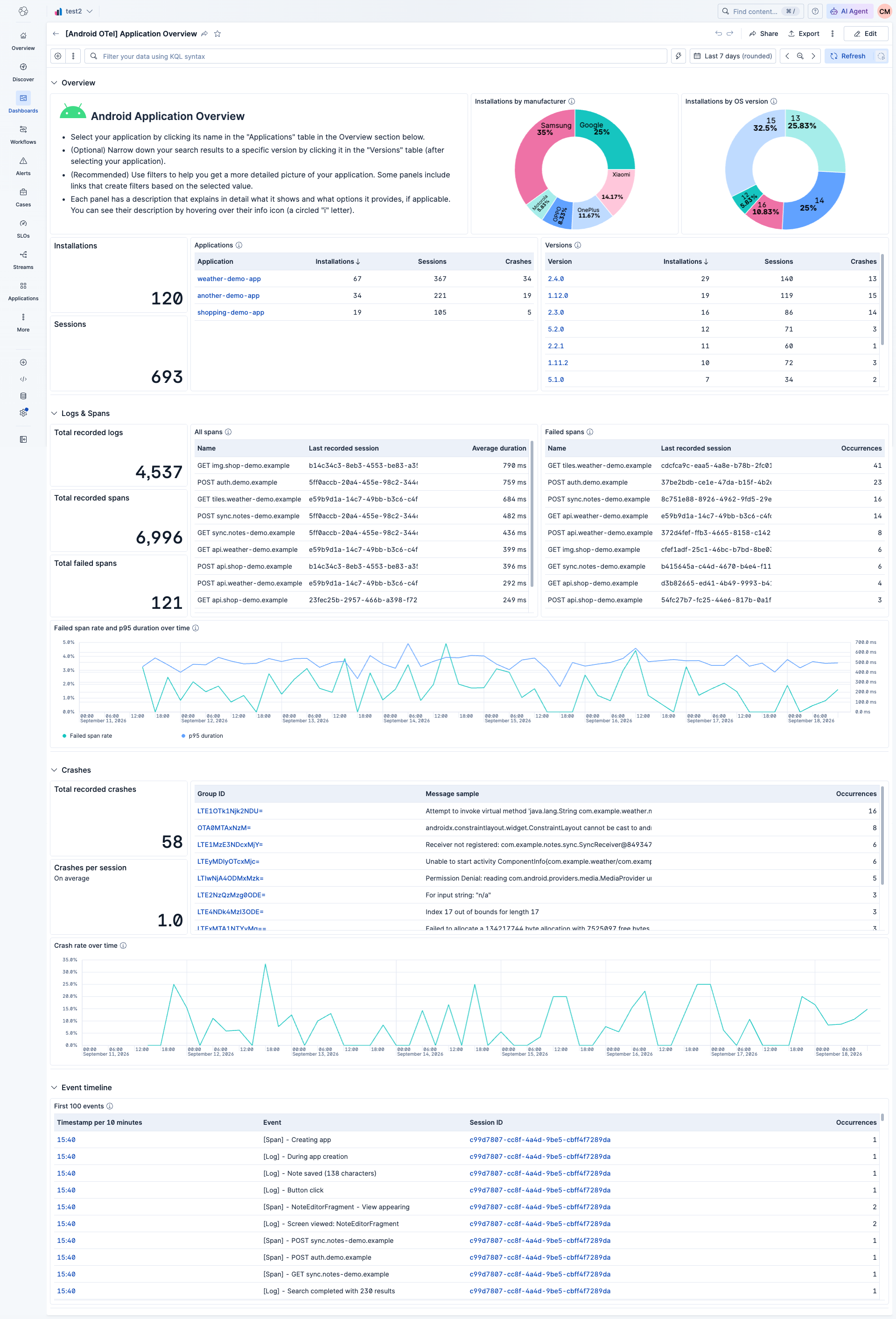Open the Elastic home logo
This screenshot has width=896, height=1319.
[x=23, y=11]
